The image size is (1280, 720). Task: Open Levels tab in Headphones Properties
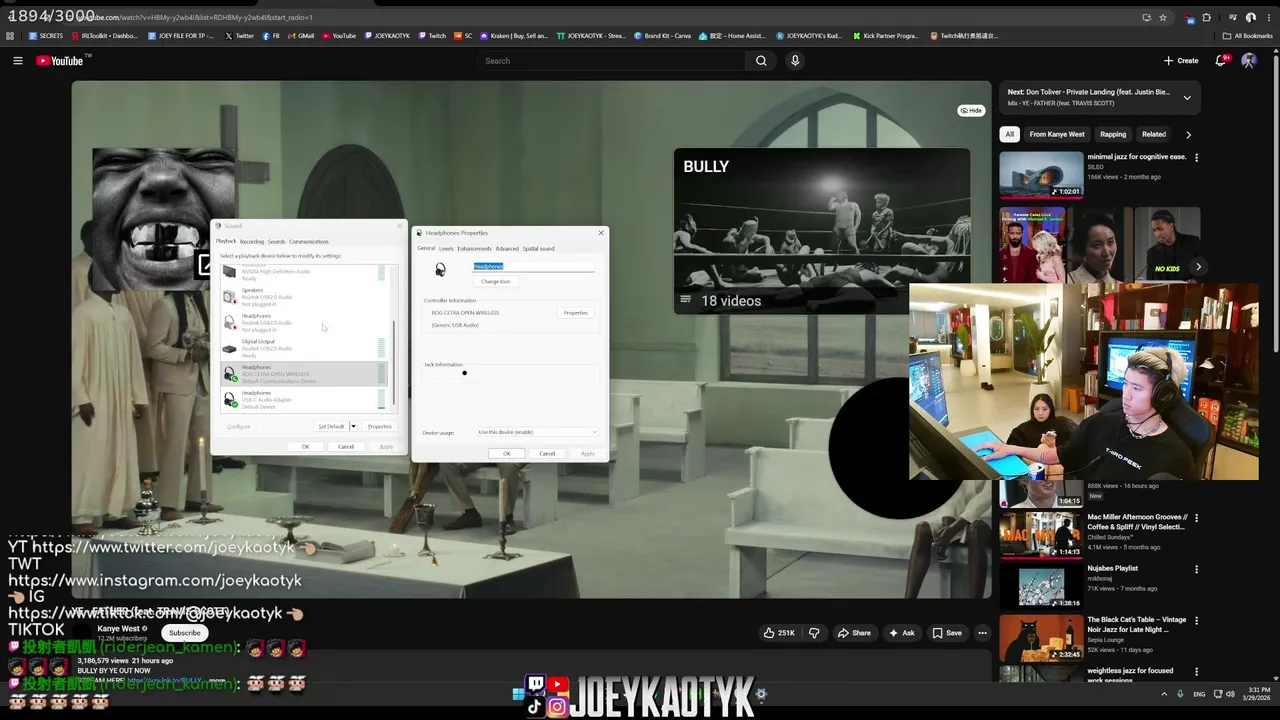tap(446, 248)
